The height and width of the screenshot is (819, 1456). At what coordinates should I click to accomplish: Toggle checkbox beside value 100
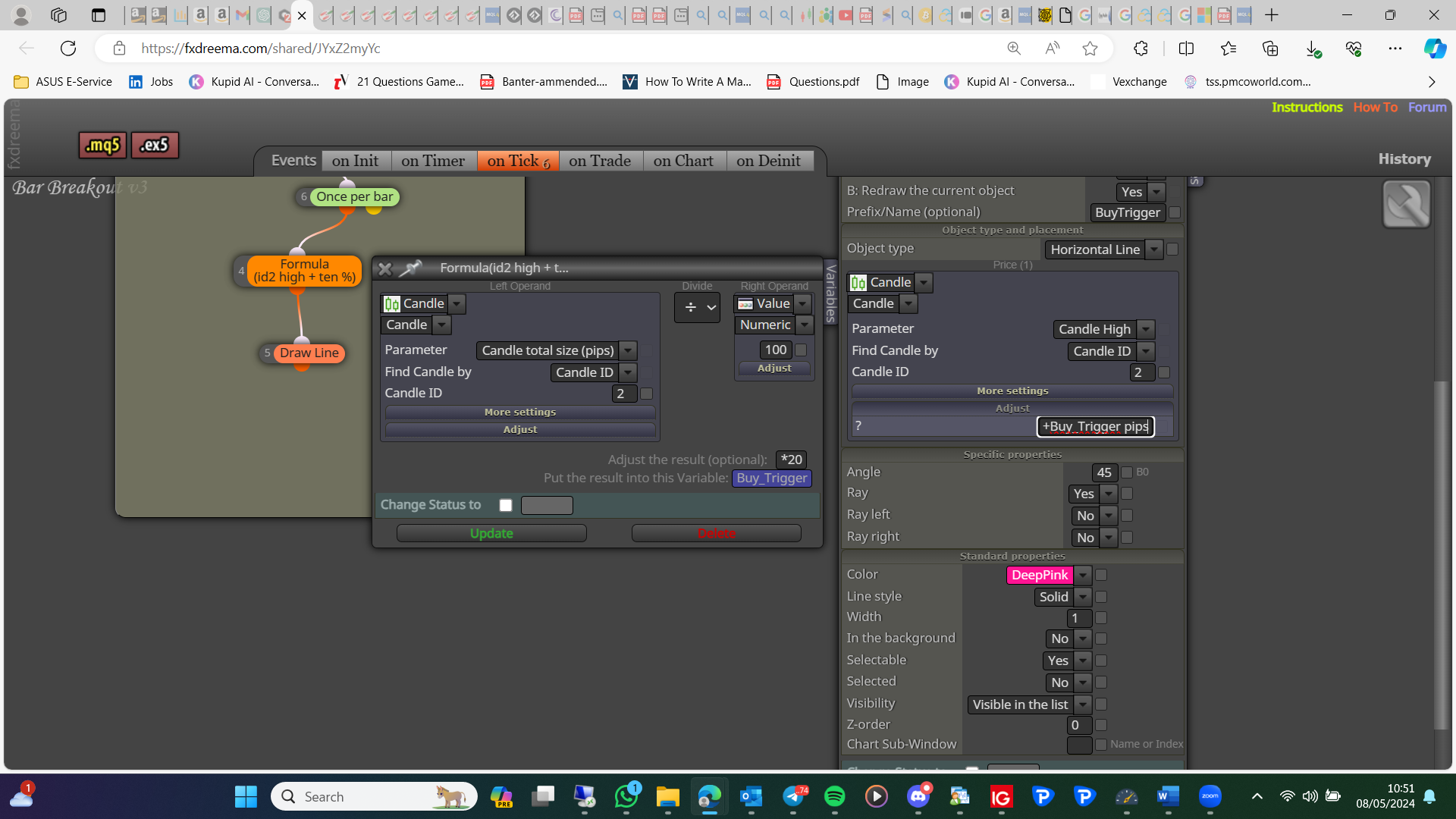coord(801,350)
